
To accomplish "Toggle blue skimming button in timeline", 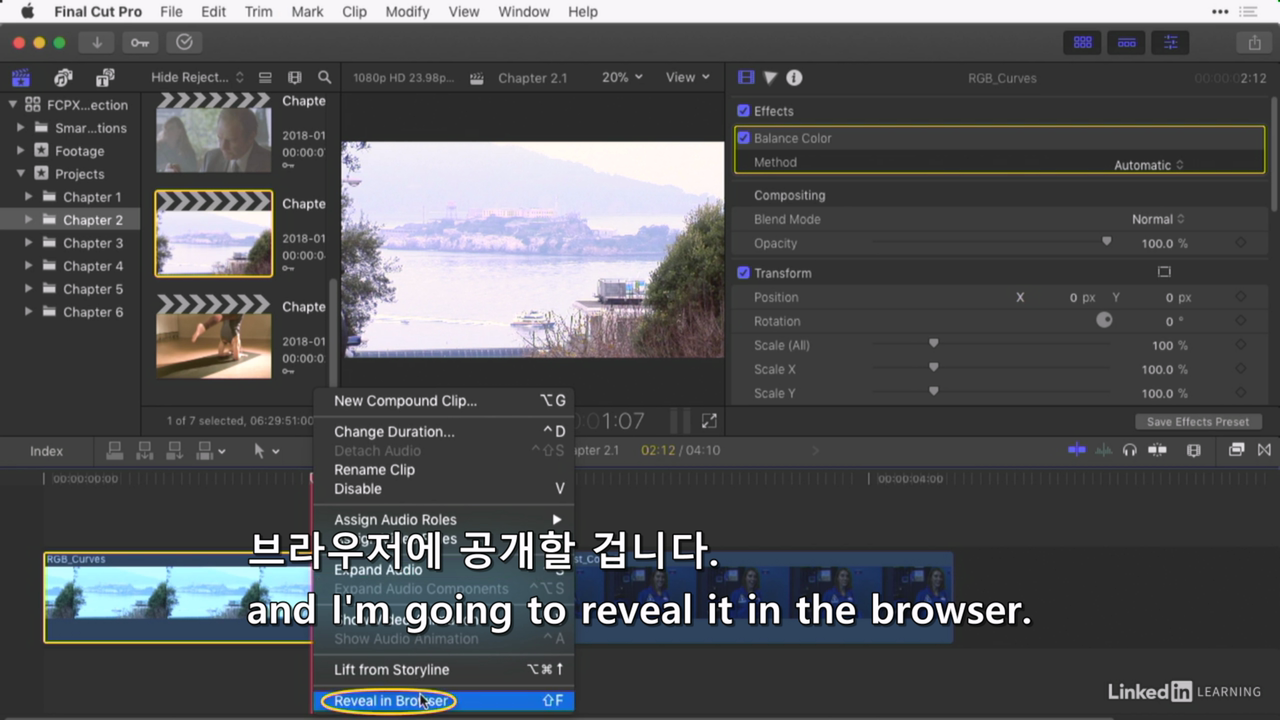I will pyautogui.click(x=1077, y=450).
